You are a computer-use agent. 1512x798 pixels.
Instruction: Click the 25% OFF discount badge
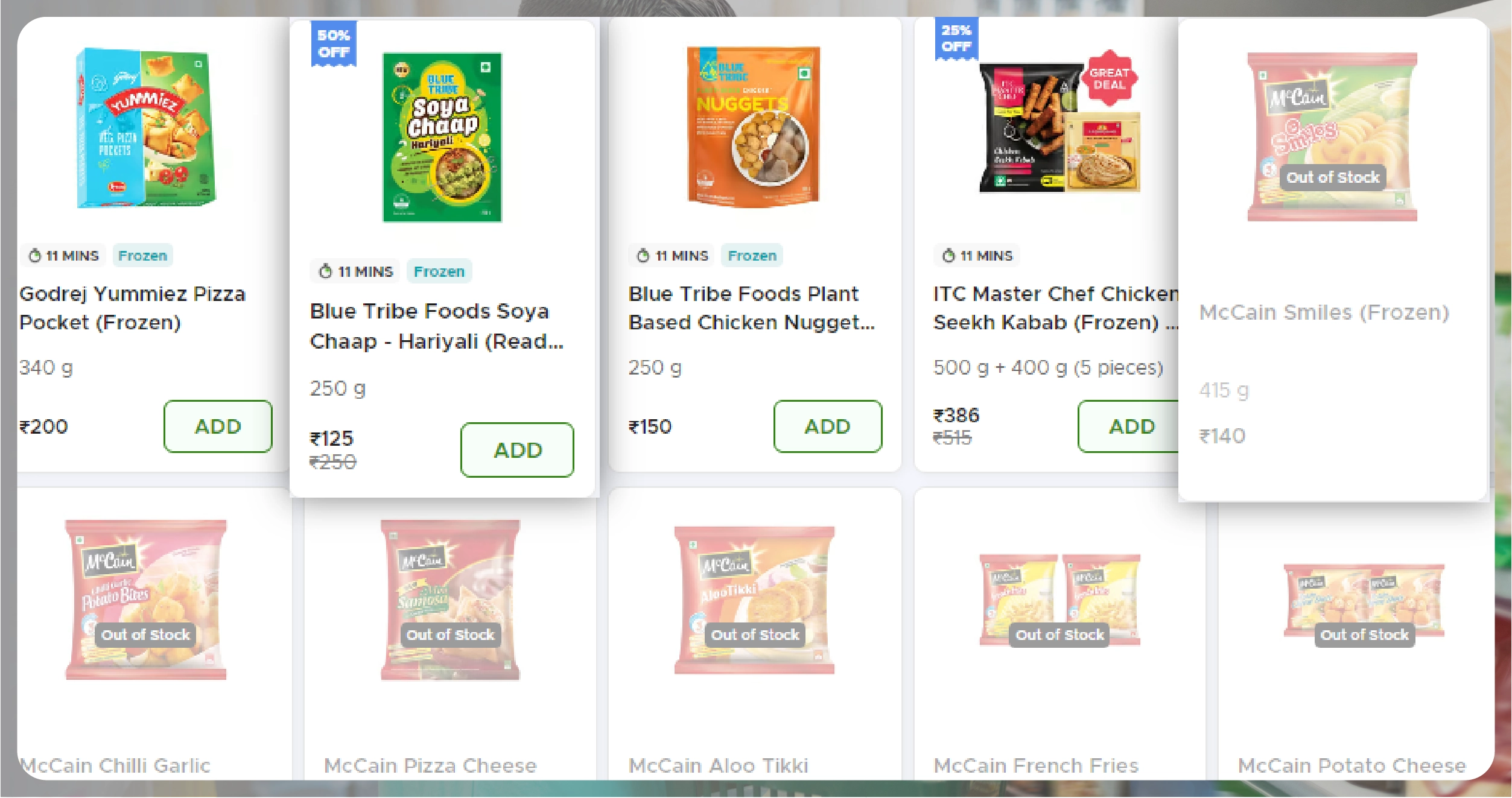956,39
